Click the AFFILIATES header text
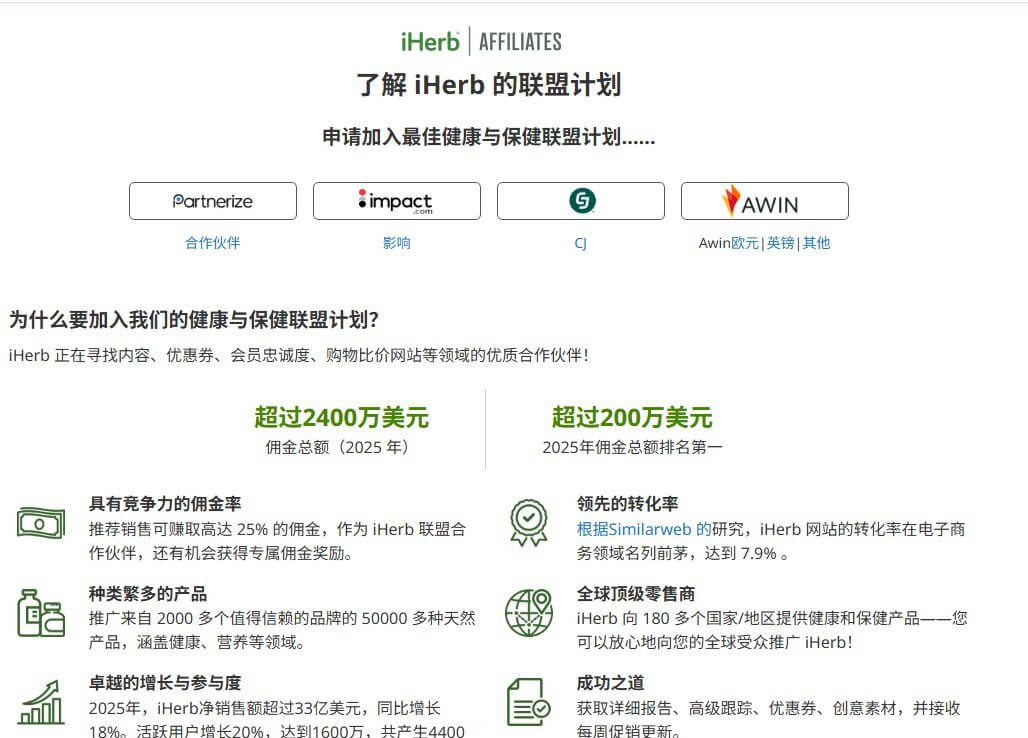The width and height of the screenshot is (1028, 738). point(520,42)
